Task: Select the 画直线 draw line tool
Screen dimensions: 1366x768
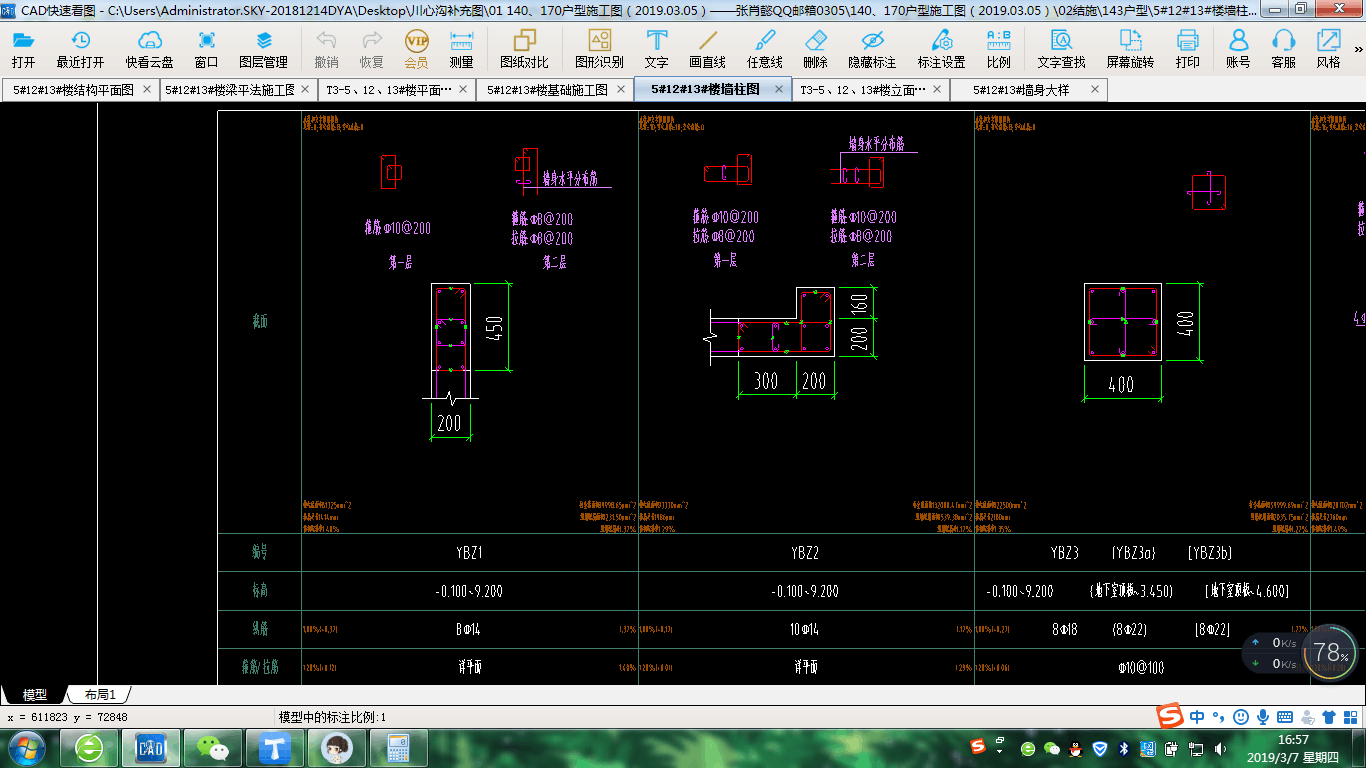Action: [707, 49]
